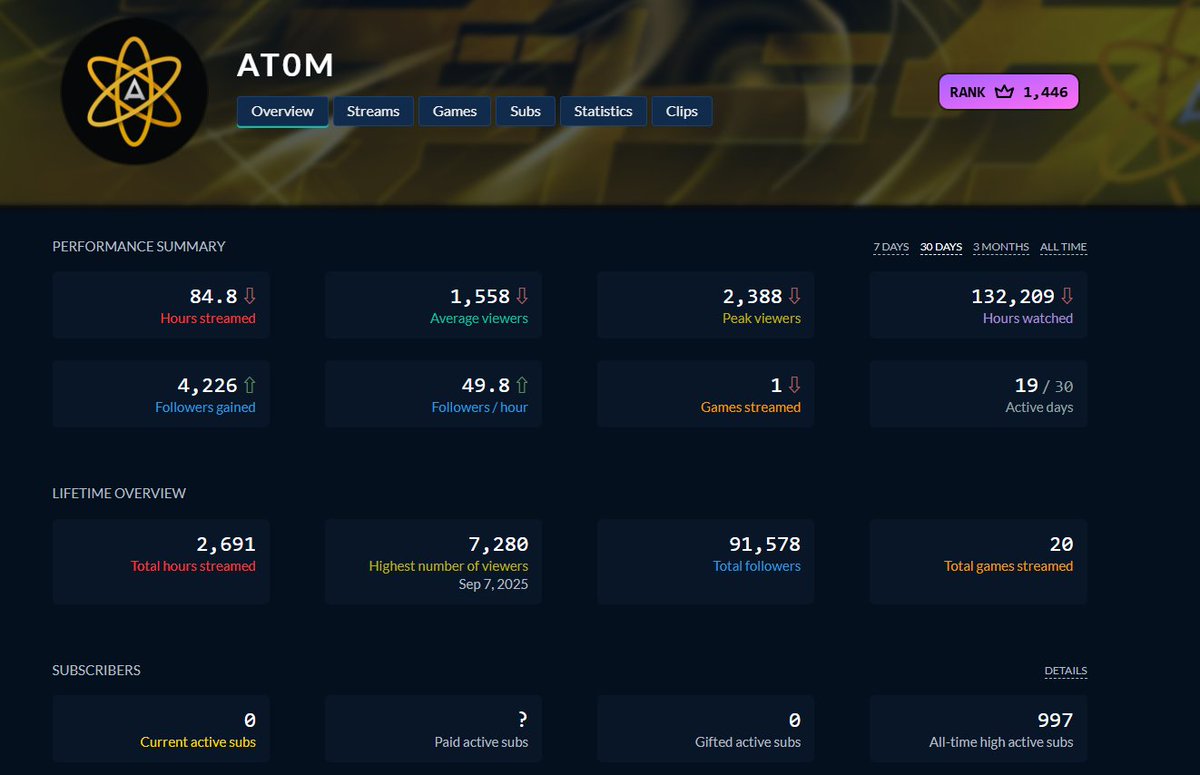Open subscribers DETAILS link
1200x775 pixels.
[x=1066, y=671]
